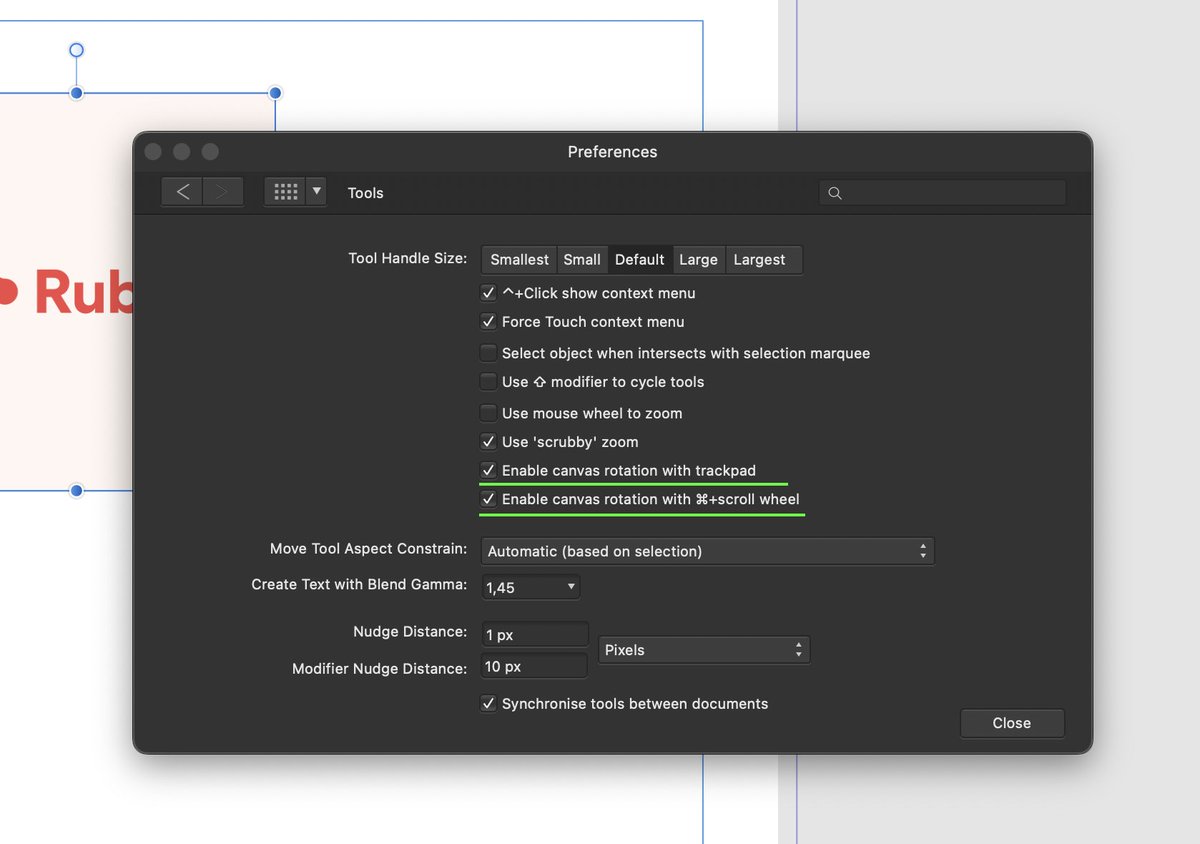Click the search magnifier icon
The image size is (1200, 844).
pyautogui.click(x=835, y=193)
